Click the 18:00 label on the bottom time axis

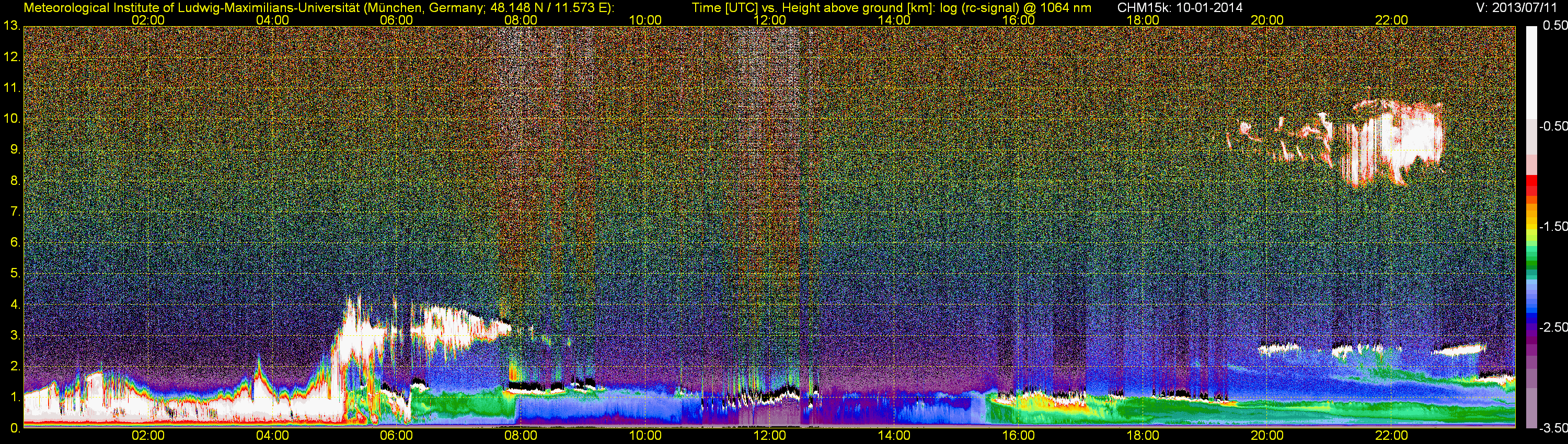coord(1143,436)
